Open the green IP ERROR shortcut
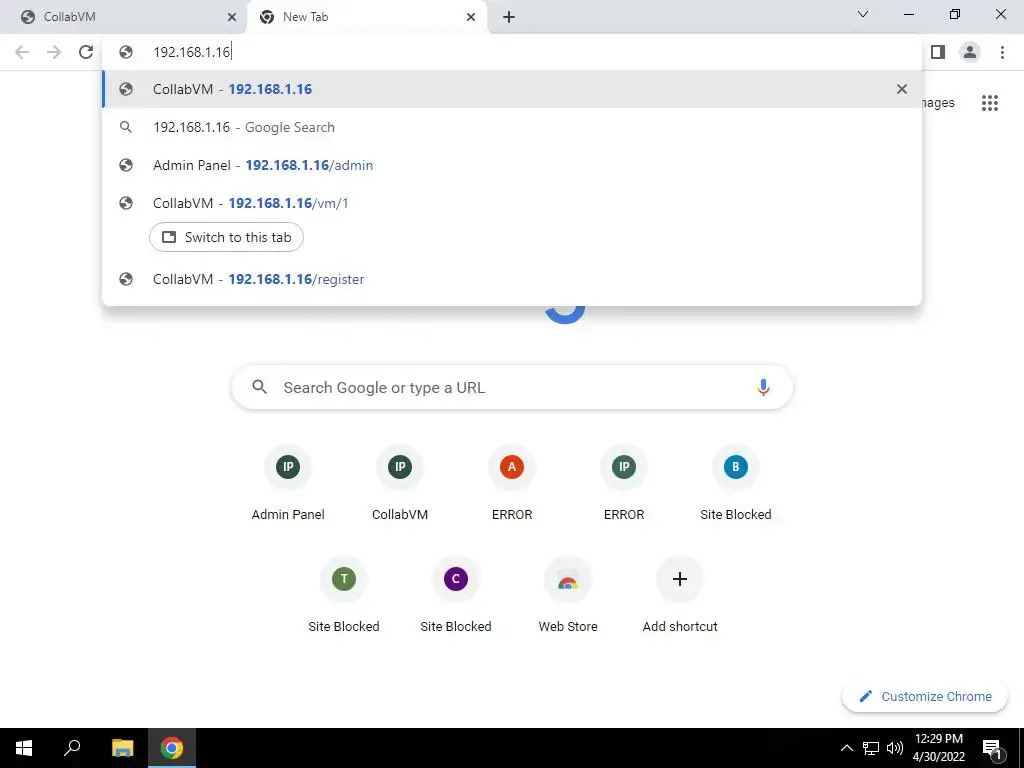The image size is (1024, 768). (x=624, y=483)
